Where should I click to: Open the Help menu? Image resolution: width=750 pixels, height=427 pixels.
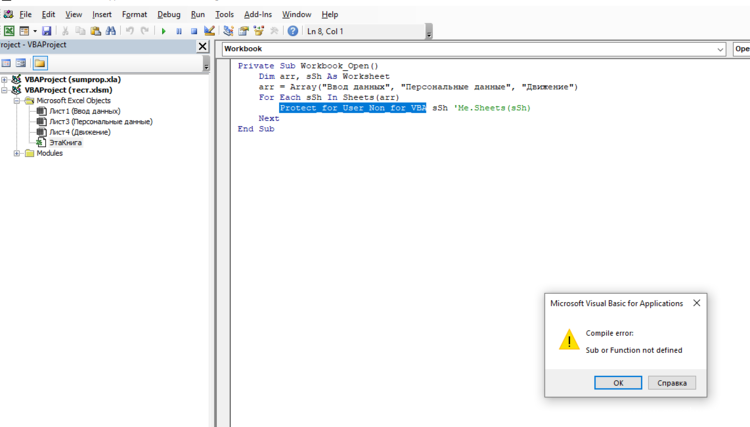(330, 14)
